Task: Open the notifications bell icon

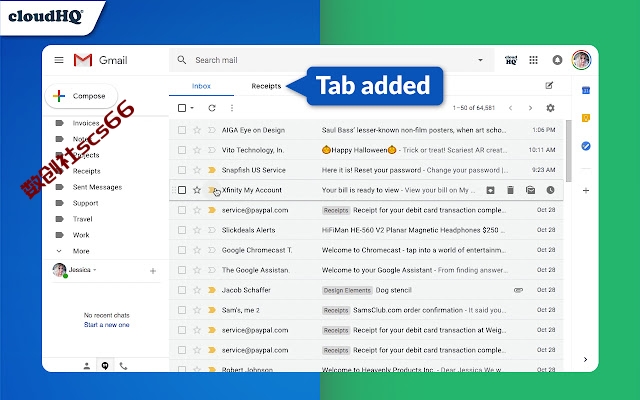Action: click(557, 60)
